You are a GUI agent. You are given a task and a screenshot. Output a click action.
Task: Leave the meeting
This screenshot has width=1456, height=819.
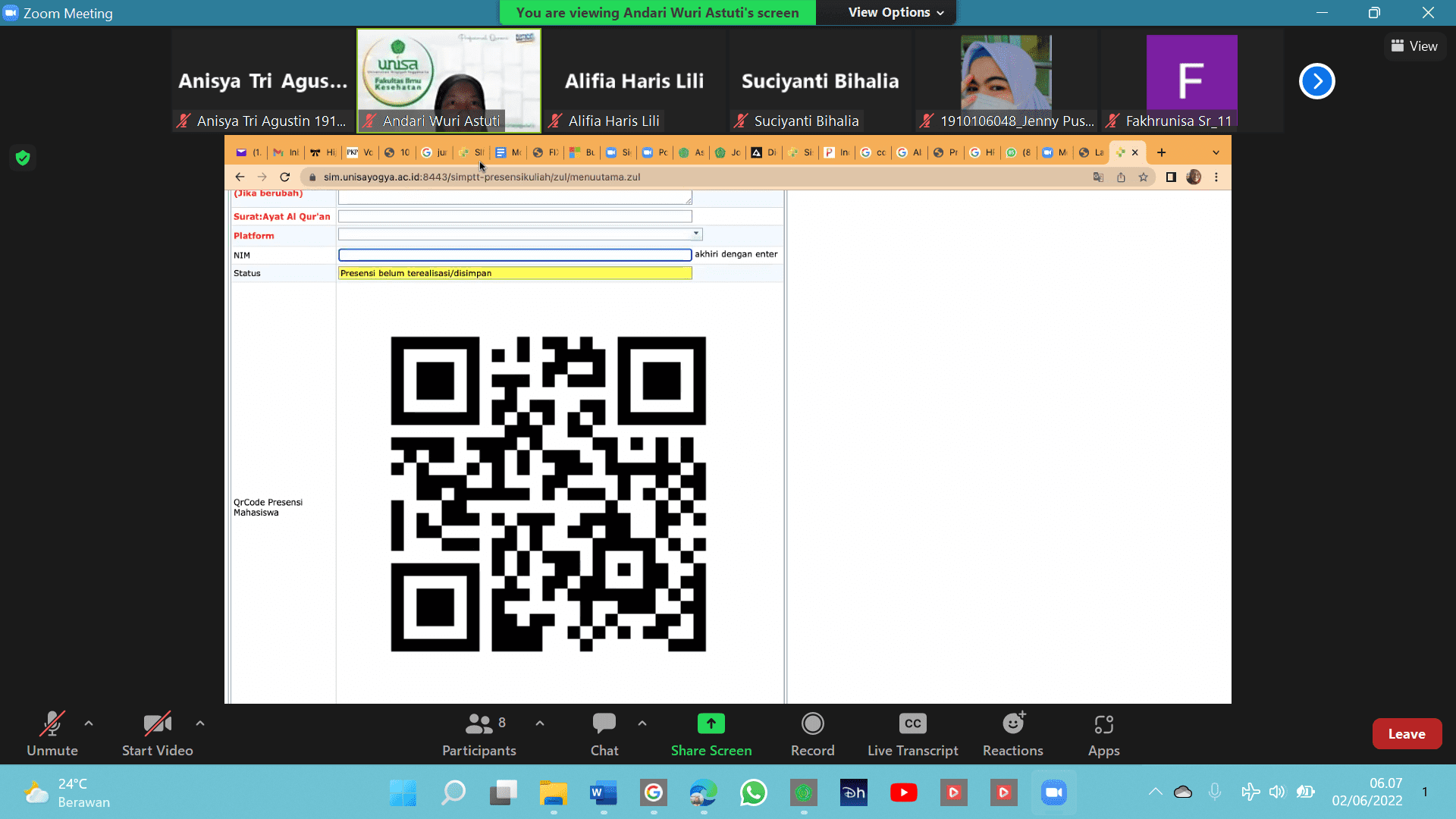pos(1407,733)
